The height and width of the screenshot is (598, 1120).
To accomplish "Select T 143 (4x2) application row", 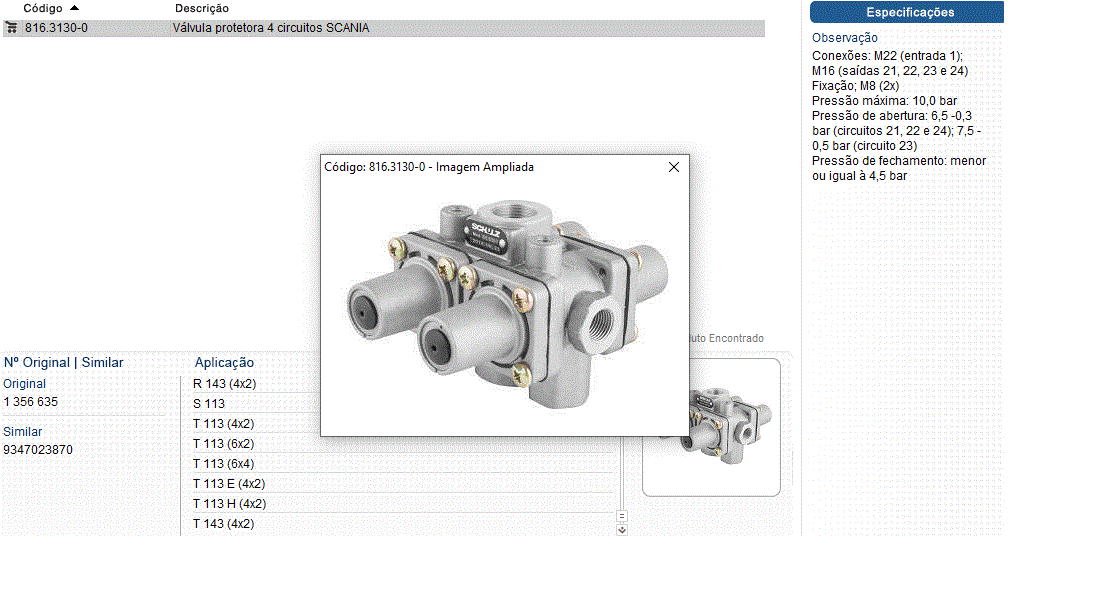I will click(x=223, y=524).
